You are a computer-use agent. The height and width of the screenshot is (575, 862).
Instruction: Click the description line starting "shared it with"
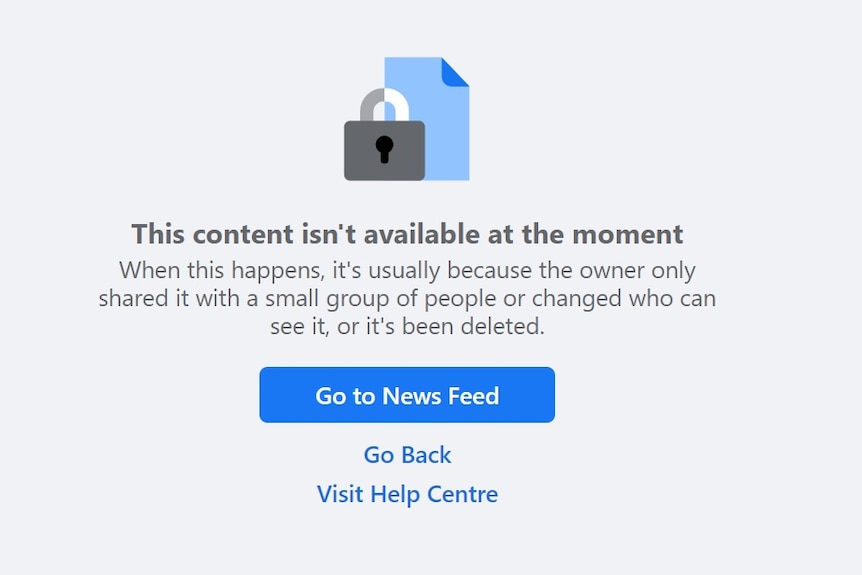coord(407,298)
